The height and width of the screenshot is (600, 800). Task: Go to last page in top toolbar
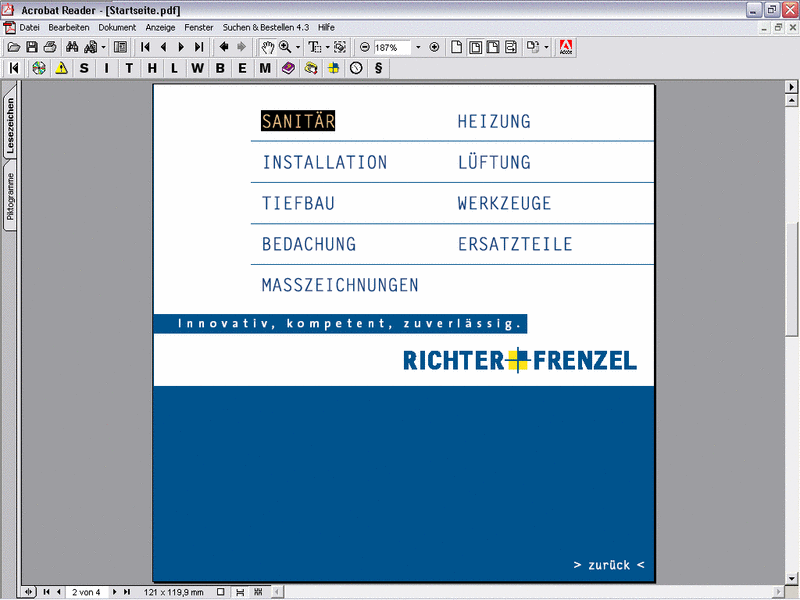pos(199,47)
